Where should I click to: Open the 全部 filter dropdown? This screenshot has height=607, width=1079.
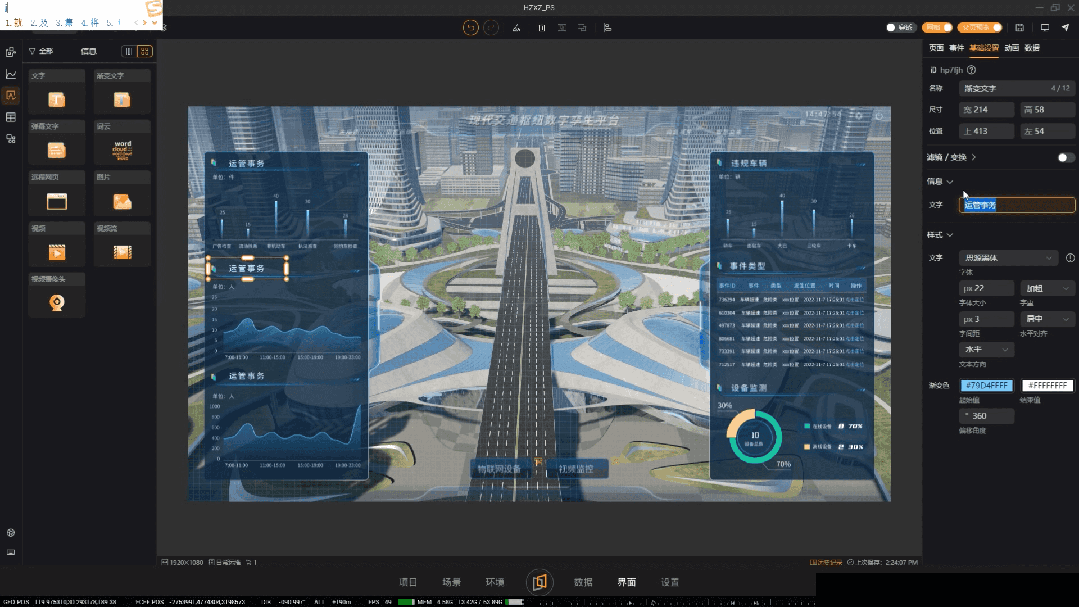(41, 52)
